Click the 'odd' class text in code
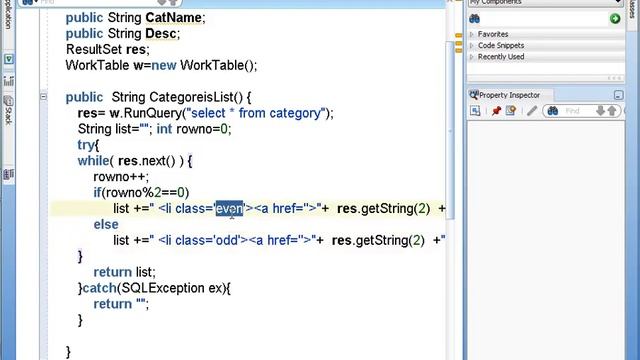Viewport: 640px width, 360px height. pos(226,240)
